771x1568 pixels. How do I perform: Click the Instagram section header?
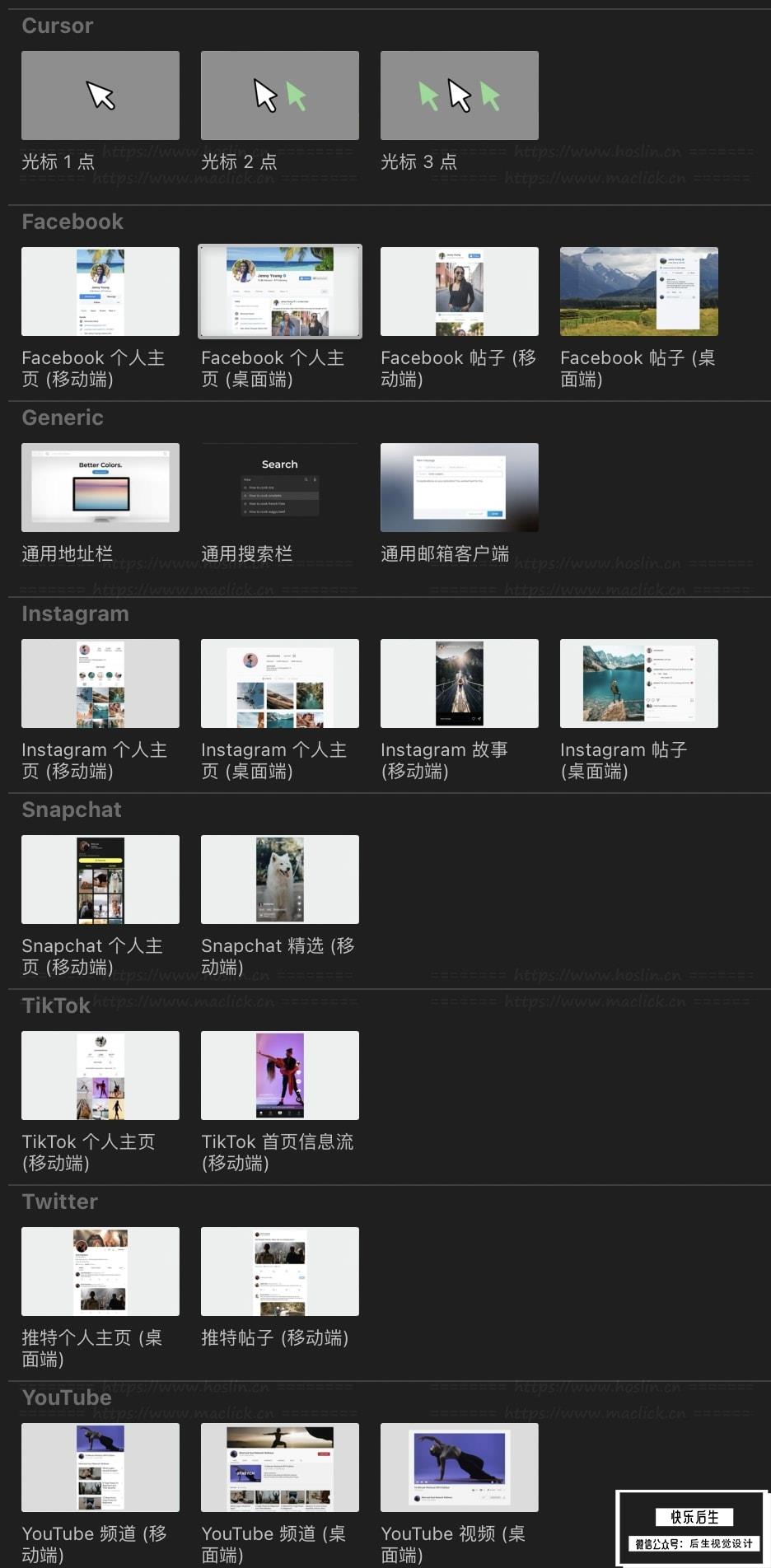75,614
